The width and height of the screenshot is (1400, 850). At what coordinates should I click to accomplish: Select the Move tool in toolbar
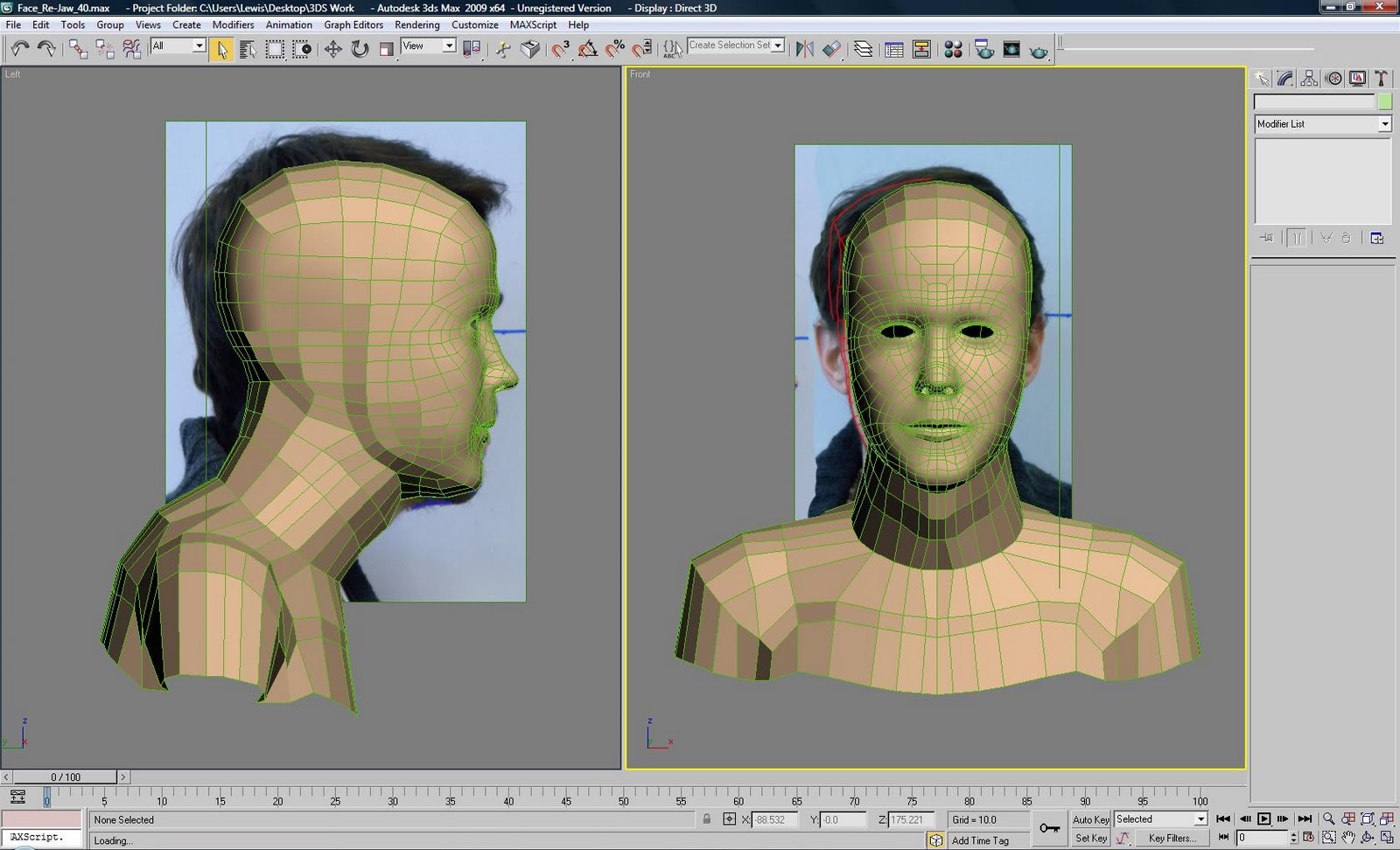tap(332, 49)
